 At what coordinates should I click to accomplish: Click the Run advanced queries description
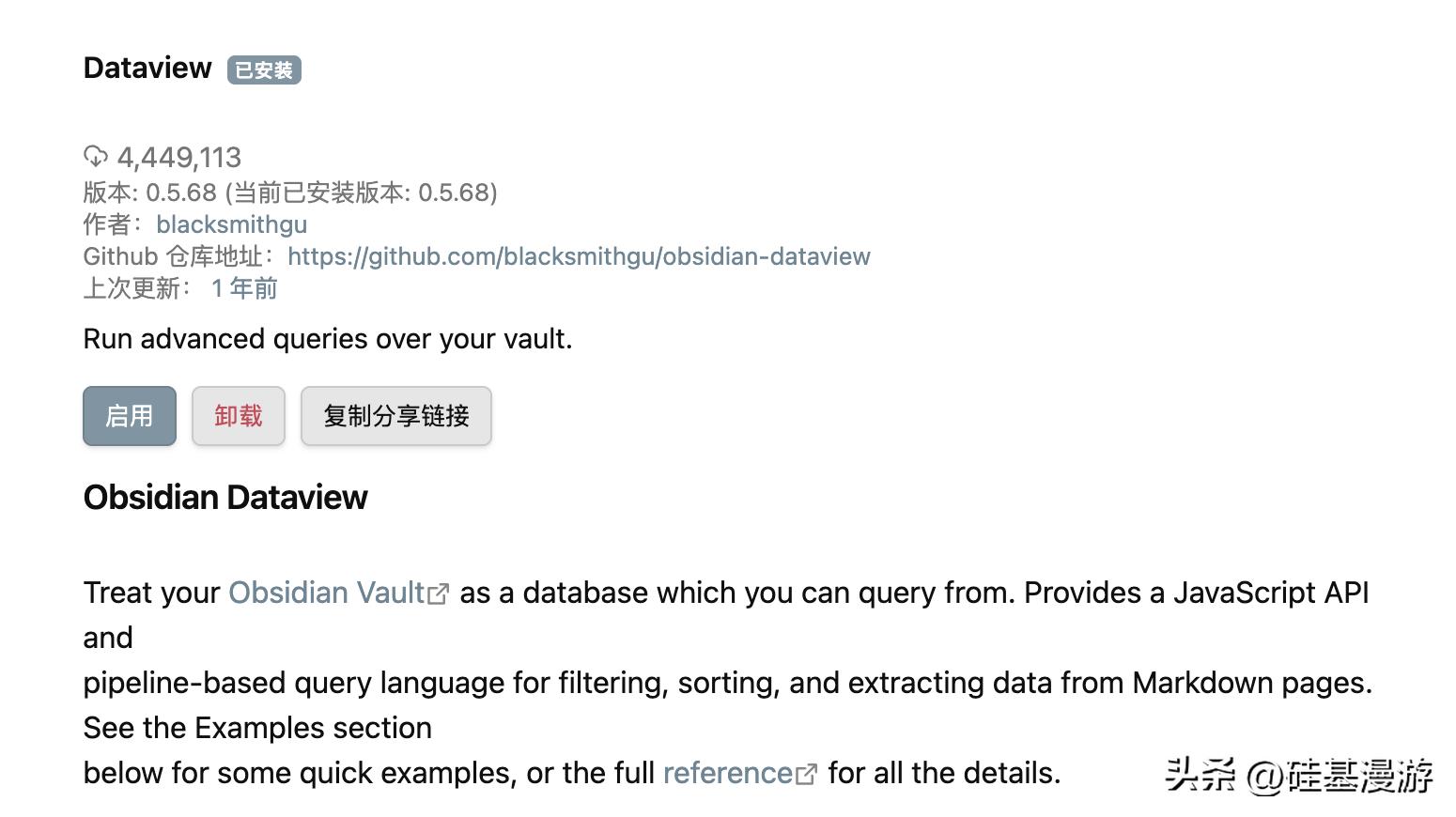coord(328,339)
